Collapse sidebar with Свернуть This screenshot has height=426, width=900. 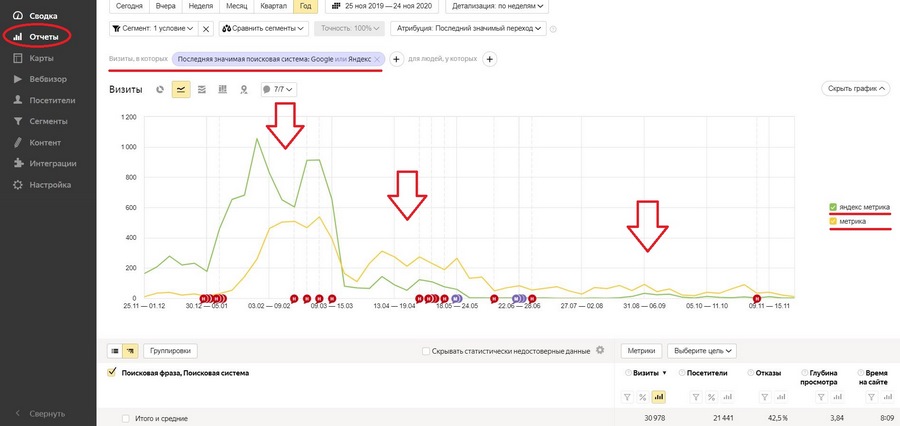40,413
